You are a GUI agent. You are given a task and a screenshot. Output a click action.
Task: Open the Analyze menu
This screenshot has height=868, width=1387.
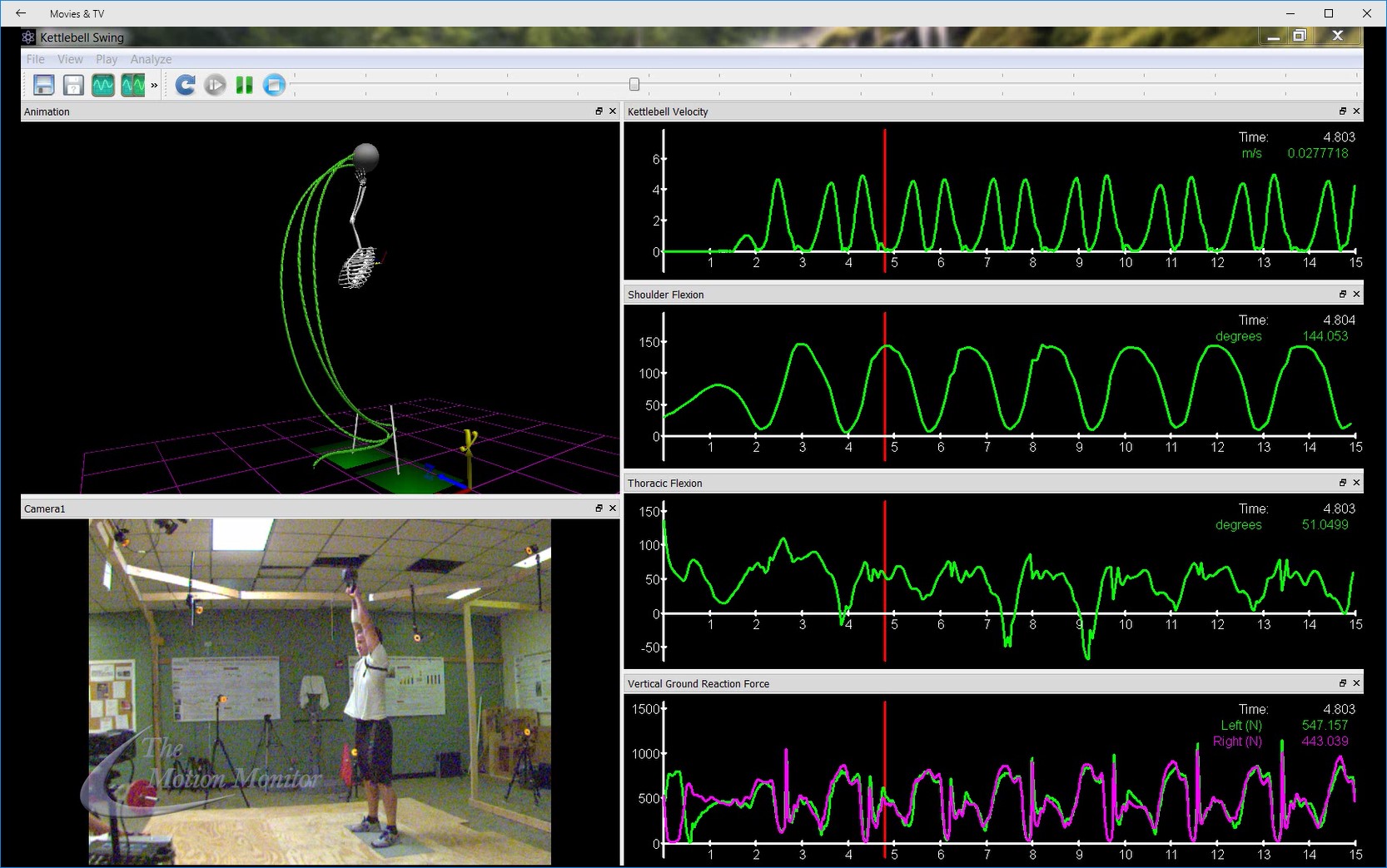[x=151, y=59]
